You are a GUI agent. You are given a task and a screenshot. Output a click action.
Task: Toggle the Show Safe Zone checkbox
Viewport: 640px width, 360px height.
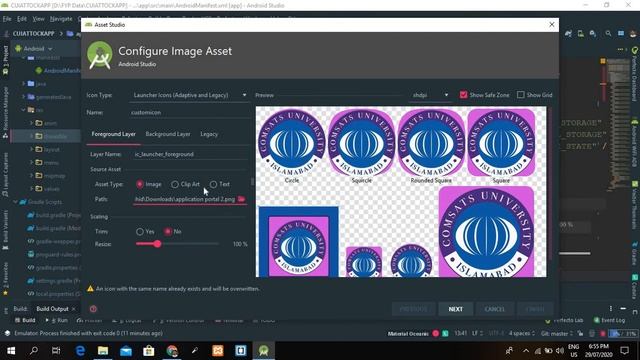tap(463, 95)
